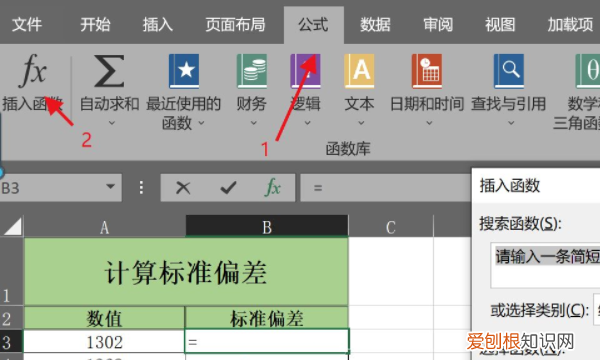Open Recently Used functions star book icon
Screen dimensions: 600x360
(184, 71)
